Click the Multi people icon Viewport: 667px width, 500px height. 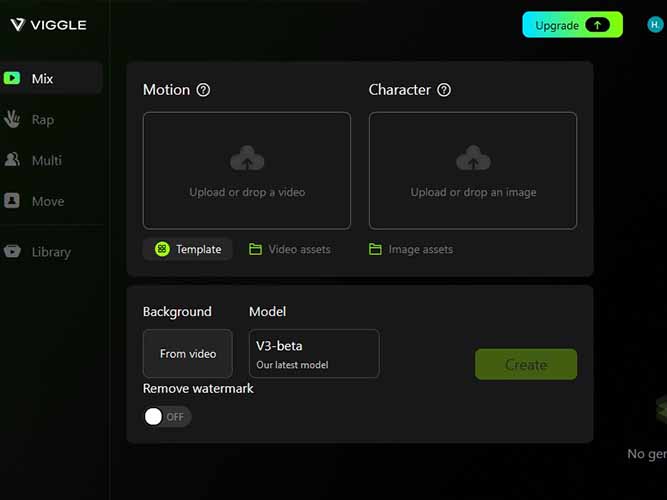[x=12, y=160]
